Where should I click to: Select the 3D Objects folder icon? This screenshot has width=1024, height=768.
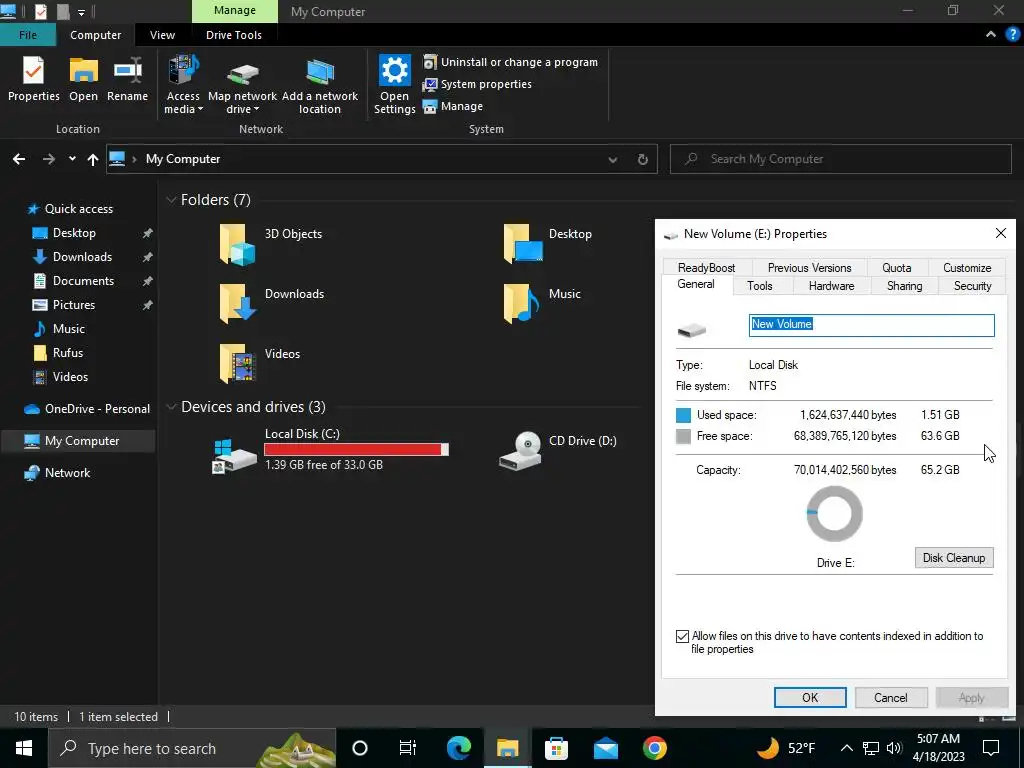[236, 244]
